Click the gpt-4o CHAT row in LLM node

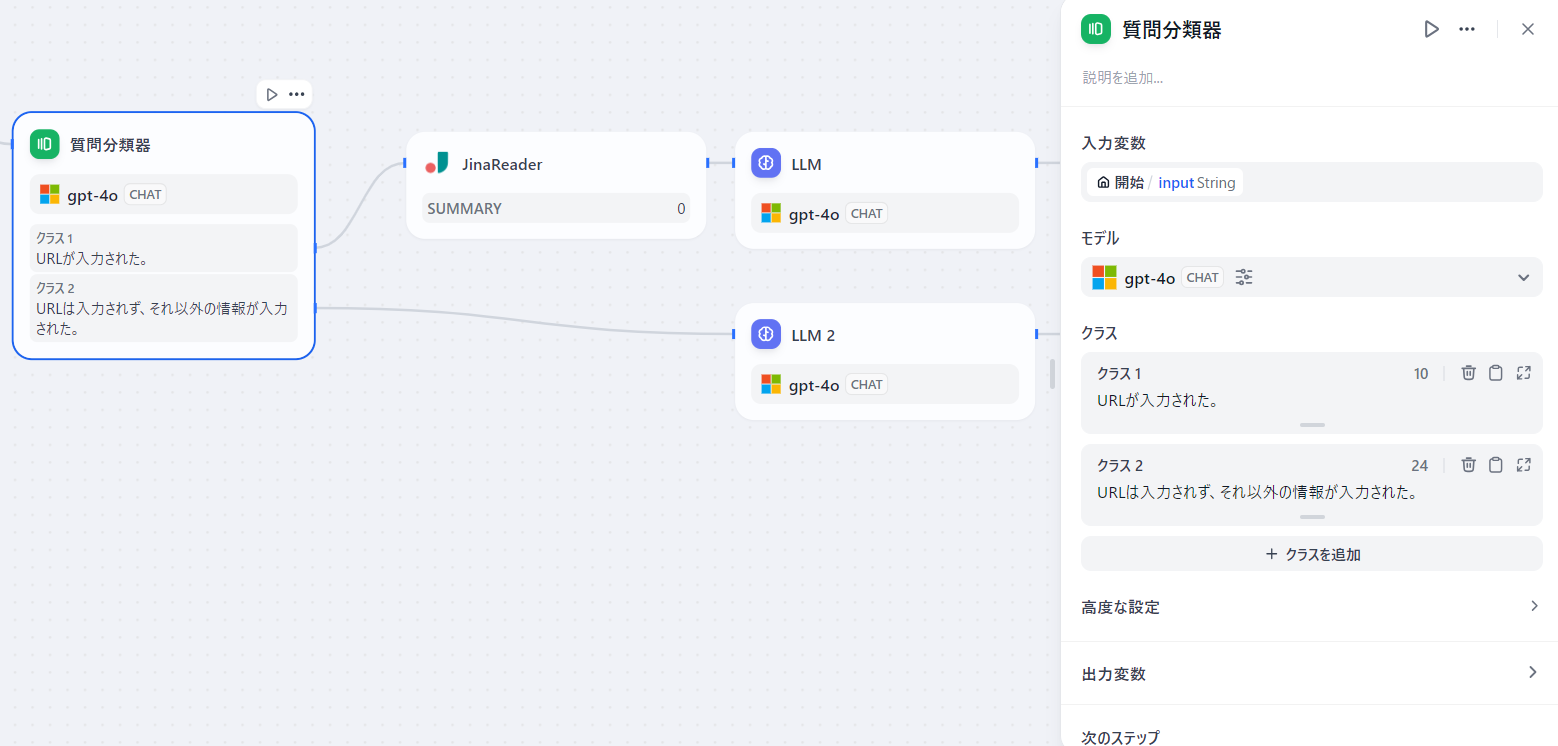[x=885, y=213]
